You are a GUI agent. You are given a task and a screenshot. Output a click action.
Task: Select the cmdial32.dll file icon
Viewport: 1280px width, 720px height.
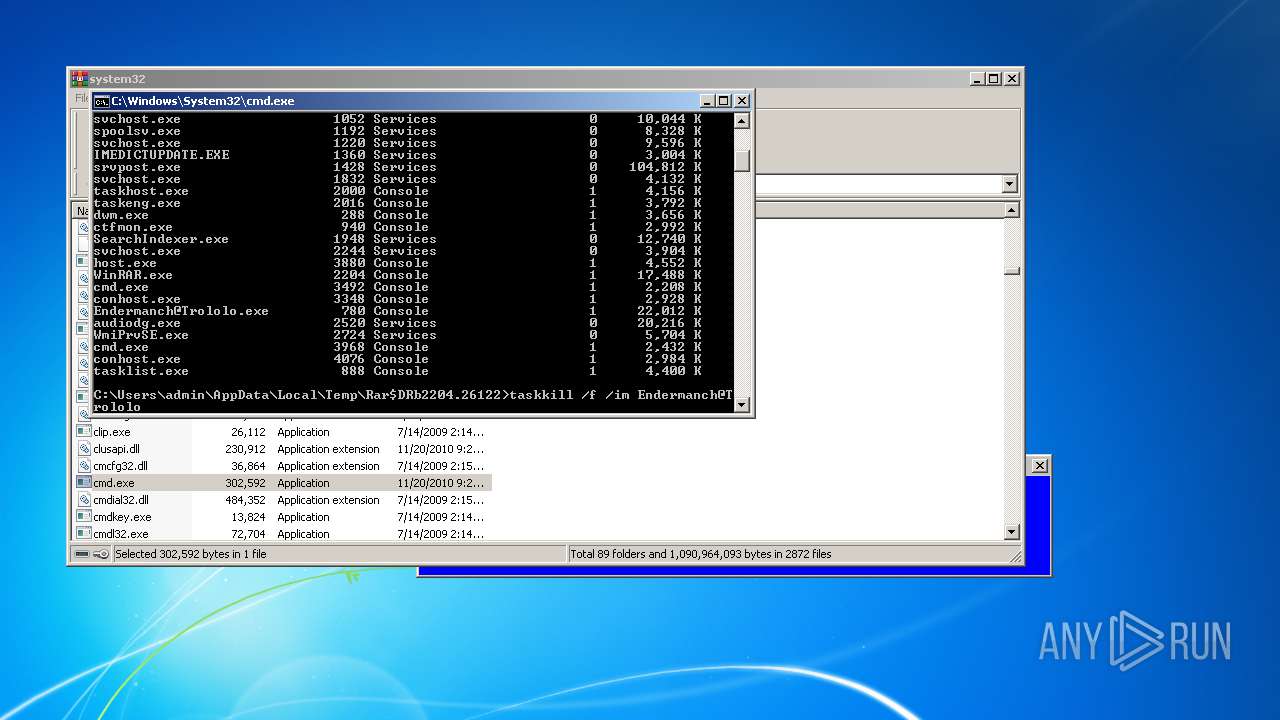84,500
